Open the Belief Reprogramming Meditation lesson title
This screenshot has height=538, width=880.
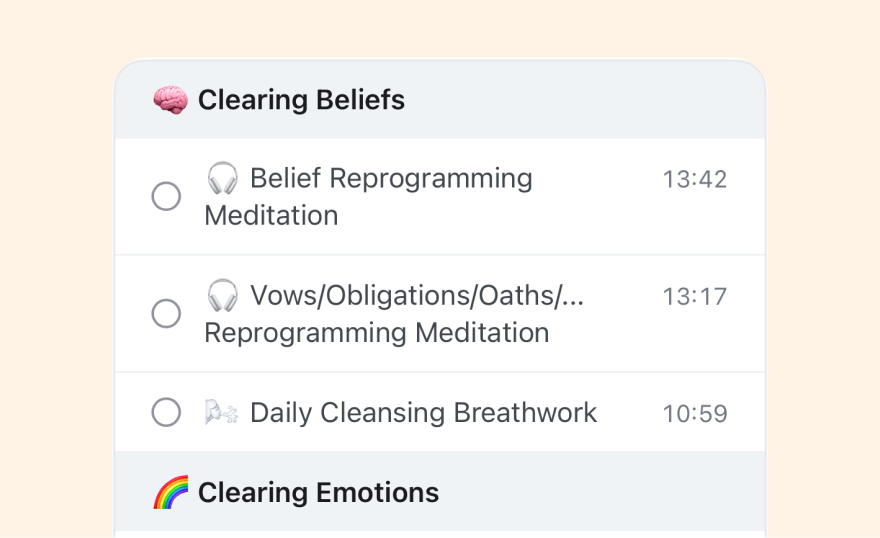coord(390,179)
